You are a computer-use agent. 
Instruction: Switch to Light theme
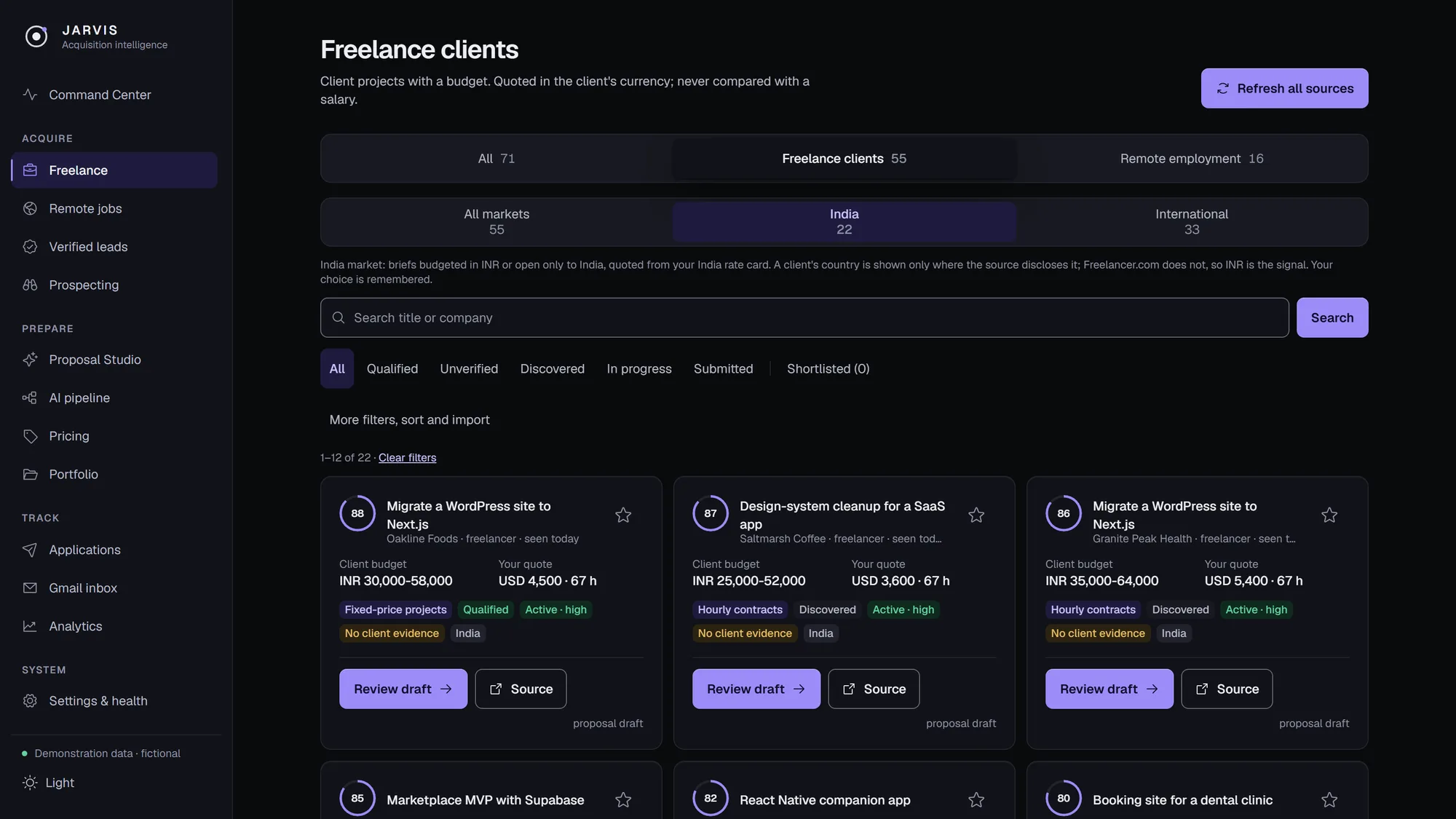point(49,783)
